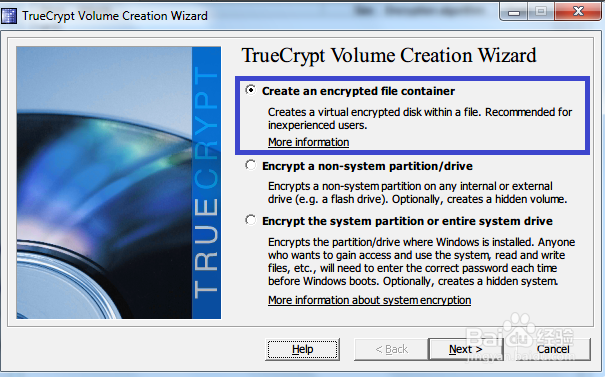Close the TrueCrypt wizard window
The height and width of the screenshot is (377, 605).
click(578, 11)
